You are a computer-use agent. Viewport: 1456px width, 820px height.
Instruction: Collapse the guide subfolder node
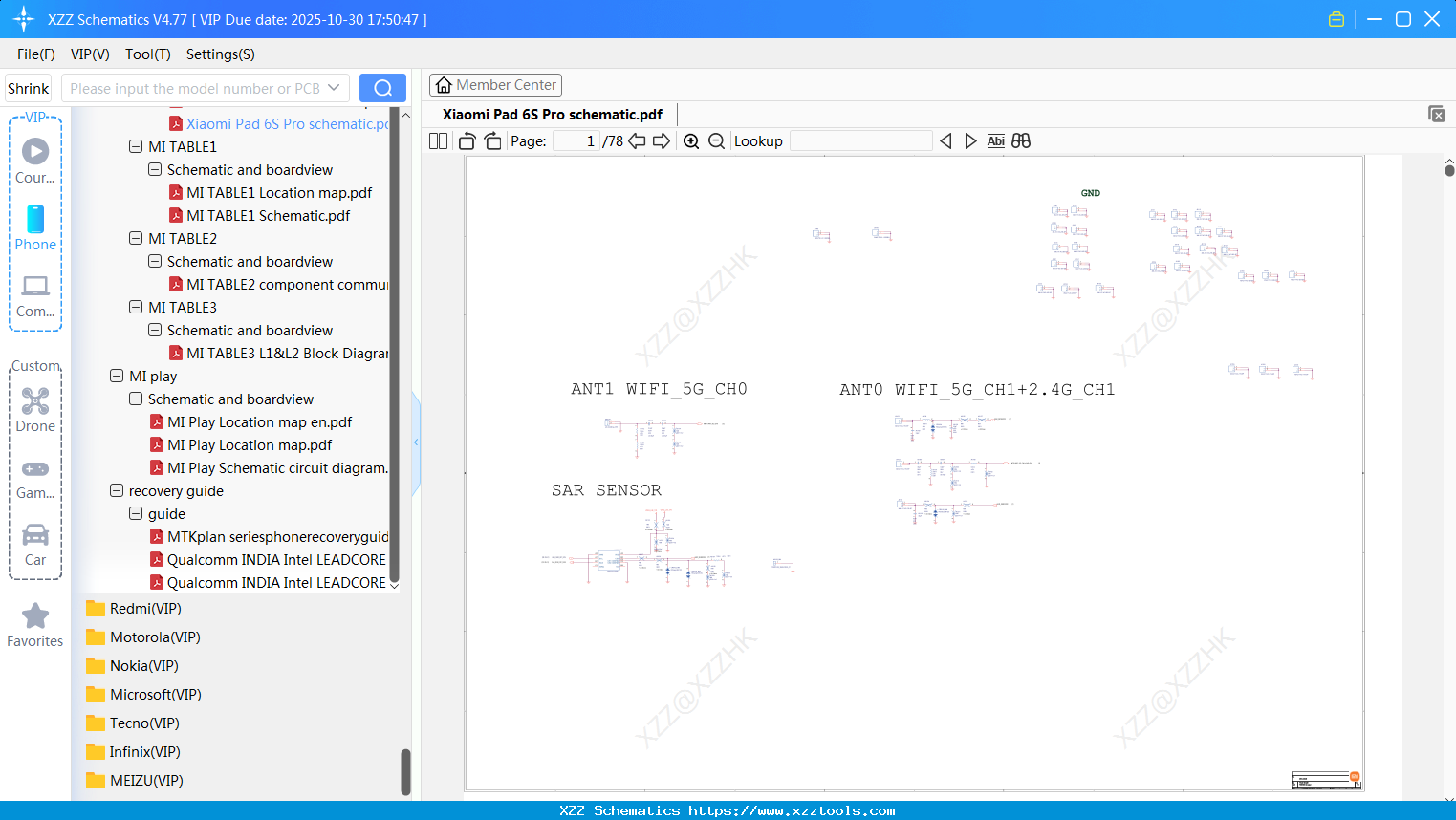(x=136, y=514)
